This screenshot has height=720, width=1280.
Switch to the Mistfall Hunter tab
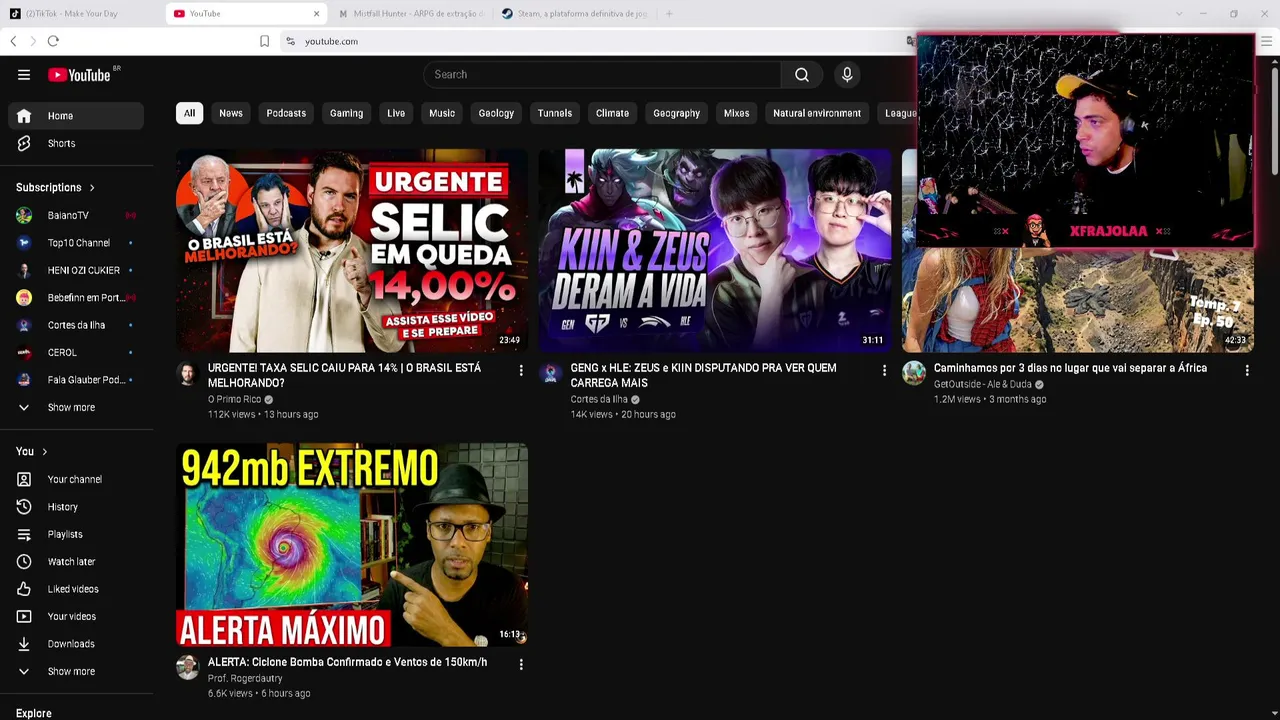(410, 14)
